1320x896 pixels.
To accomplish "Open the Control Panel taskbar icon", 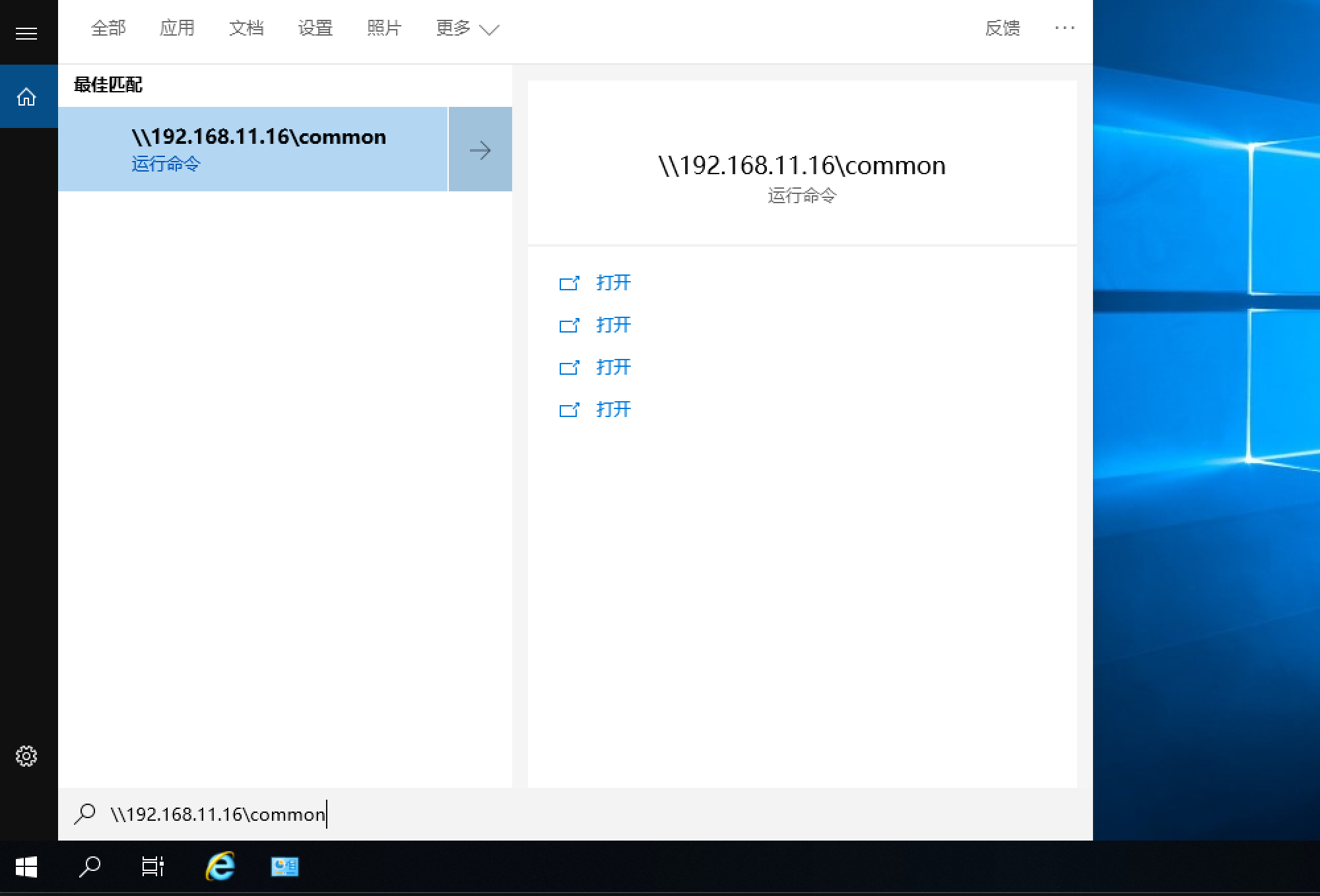I will tap(284, 867).
